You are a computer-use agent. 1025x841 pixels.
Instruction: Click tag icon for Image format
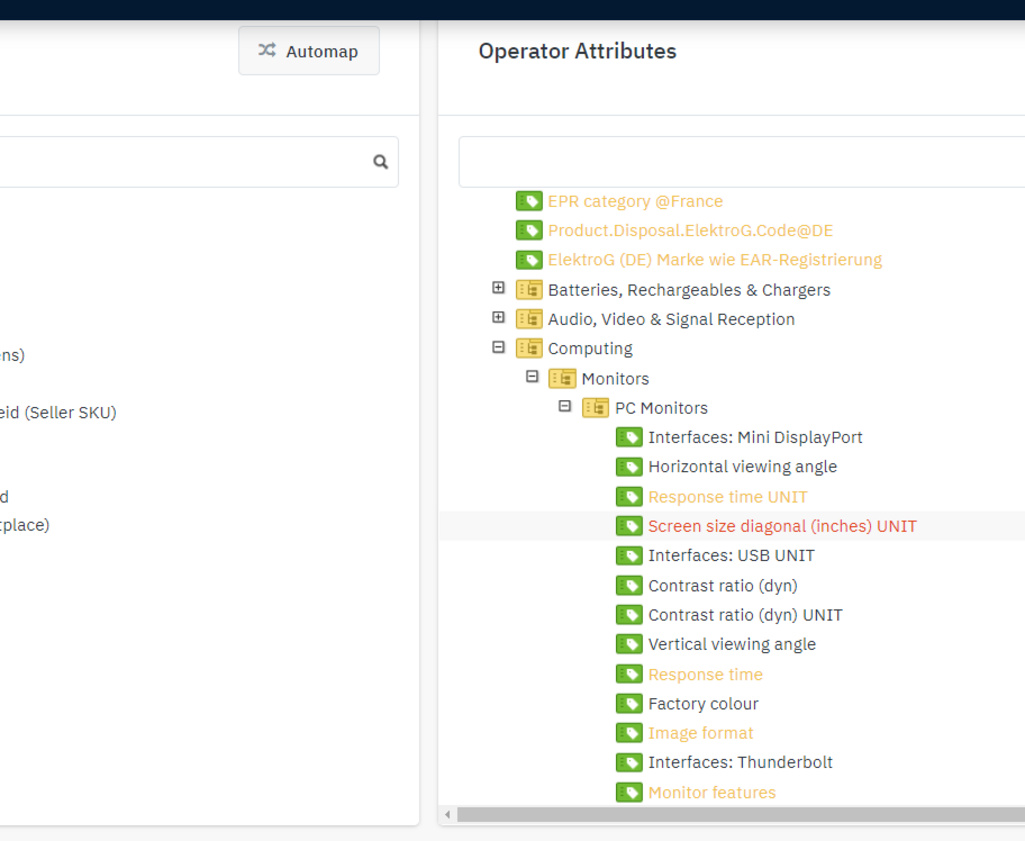[x=629, y=733]
